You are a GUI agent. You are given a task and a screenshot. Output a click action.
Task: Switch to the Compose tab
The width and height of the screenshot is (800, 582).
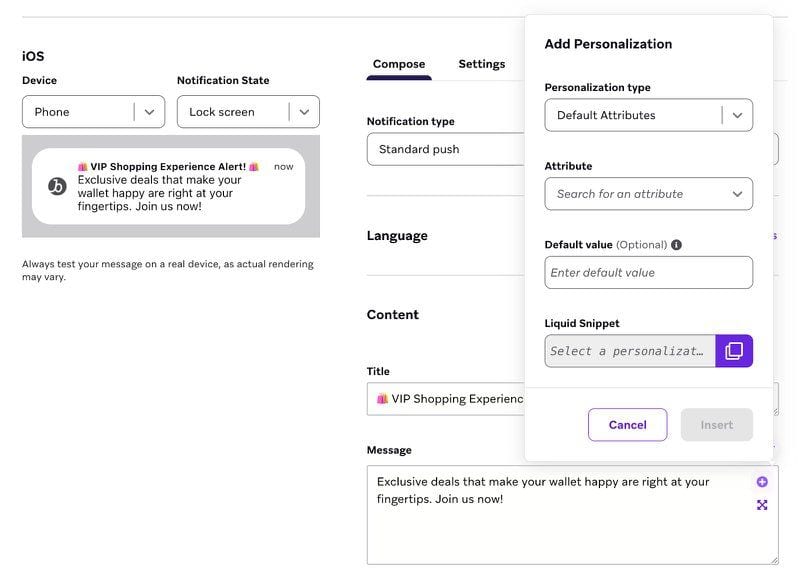click(x=399, y=64)
